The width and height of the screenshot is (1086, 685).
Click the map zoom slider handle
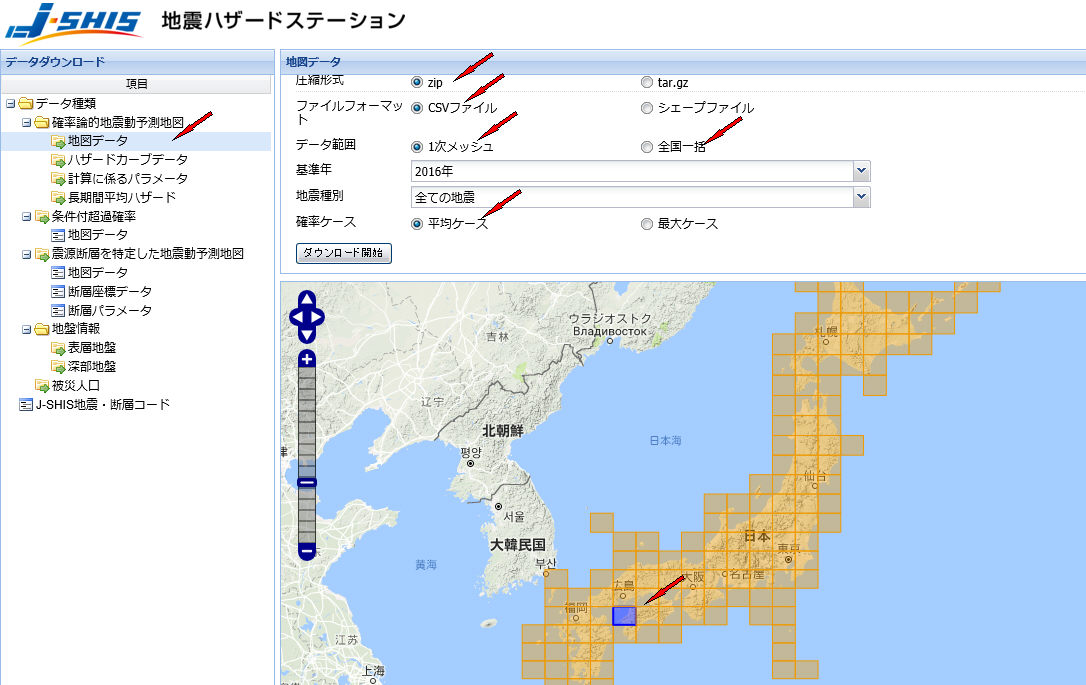[x=307, y=482]
